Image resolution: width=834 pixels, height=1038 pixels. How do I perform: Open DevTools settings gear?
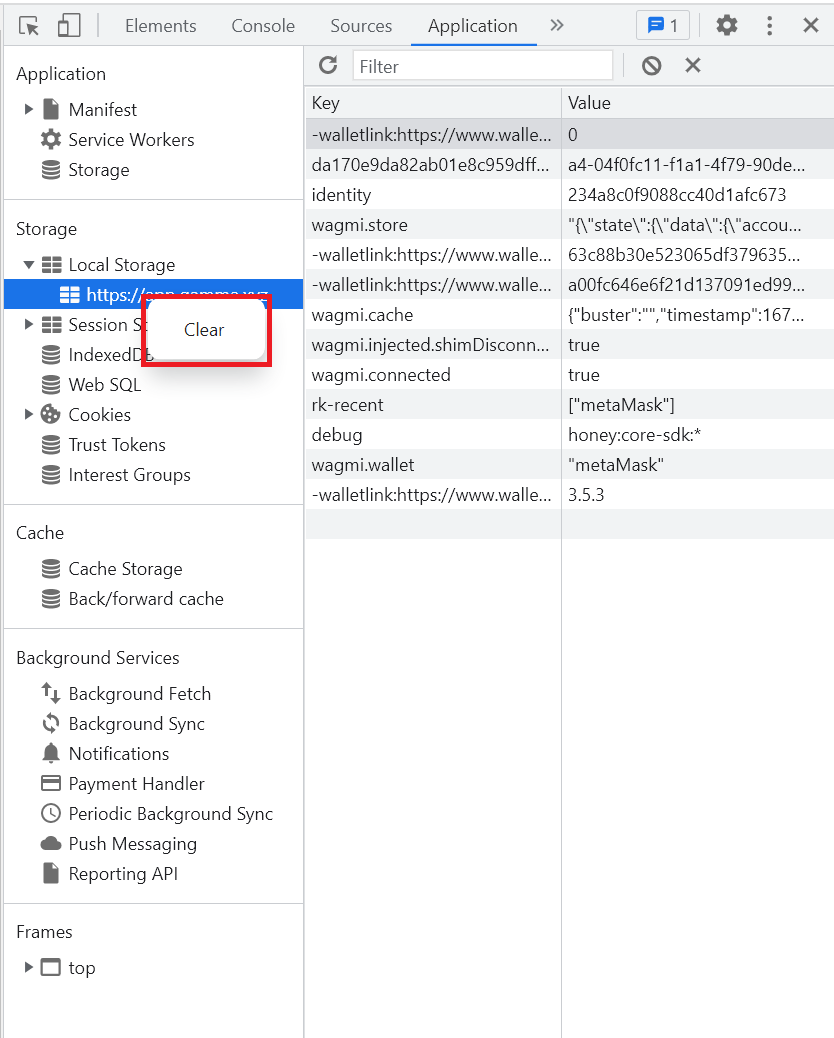tap(727, 26)
